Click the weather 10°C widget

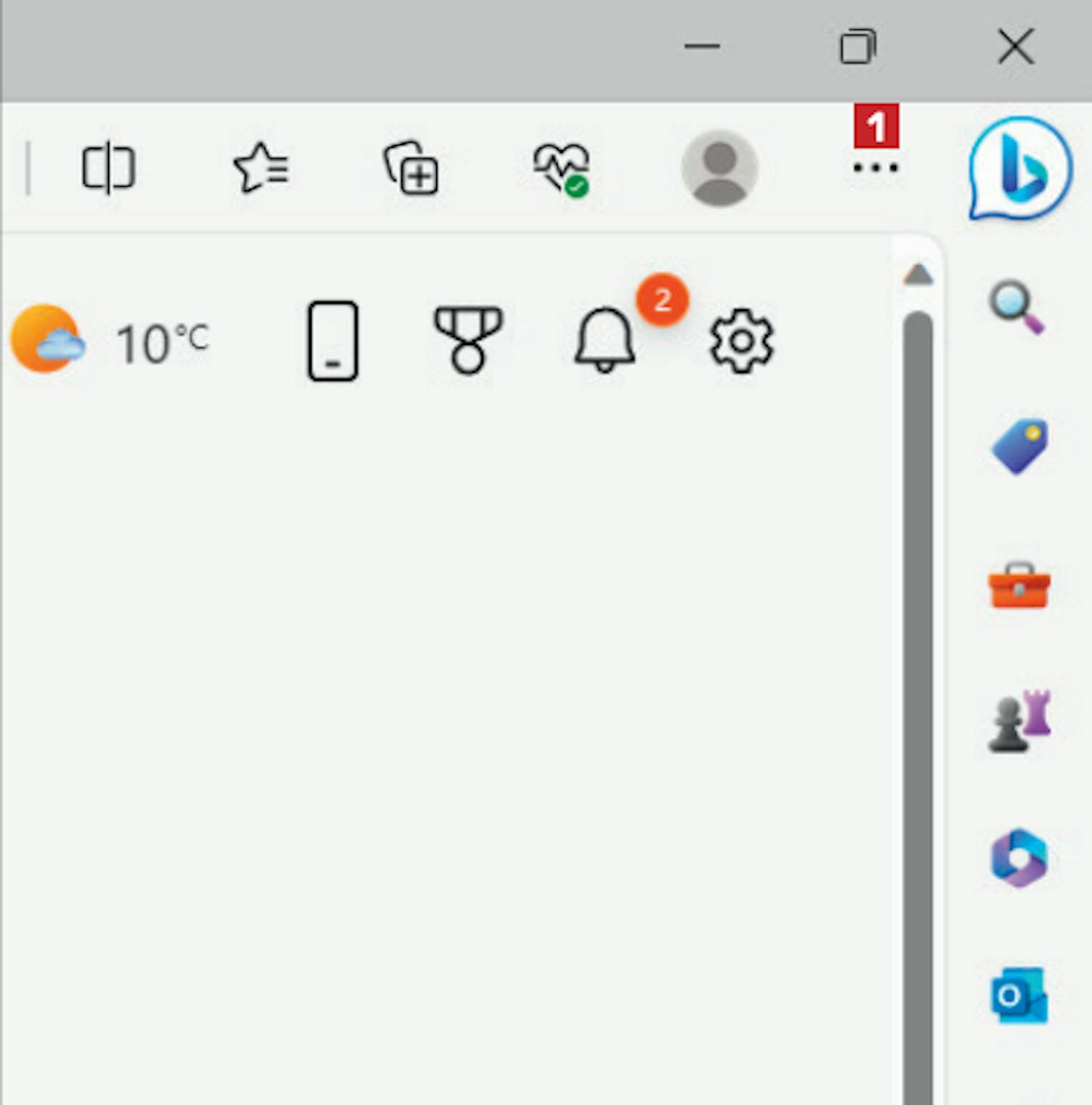coord(111,340)
